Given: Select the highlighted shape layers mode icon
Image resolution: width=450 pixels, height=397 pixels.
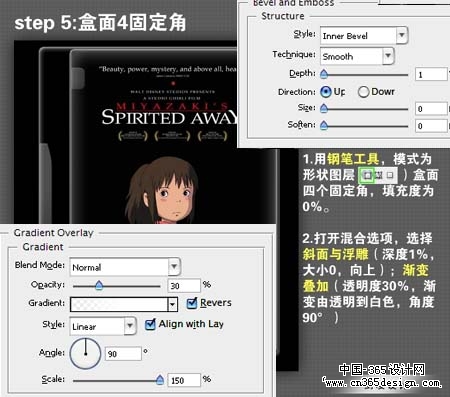Looking at the screenshot, I should [367, 175].
